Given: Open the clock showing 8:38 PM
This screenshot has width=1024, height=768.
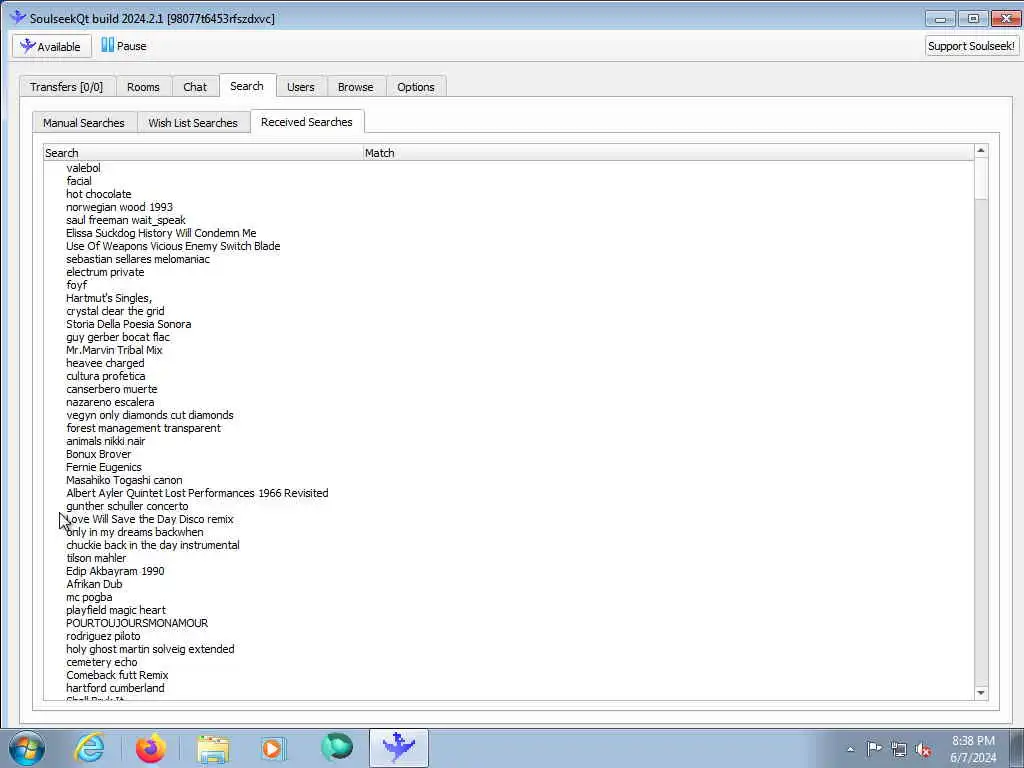Looking at the screenshot, I should point(973,749).
